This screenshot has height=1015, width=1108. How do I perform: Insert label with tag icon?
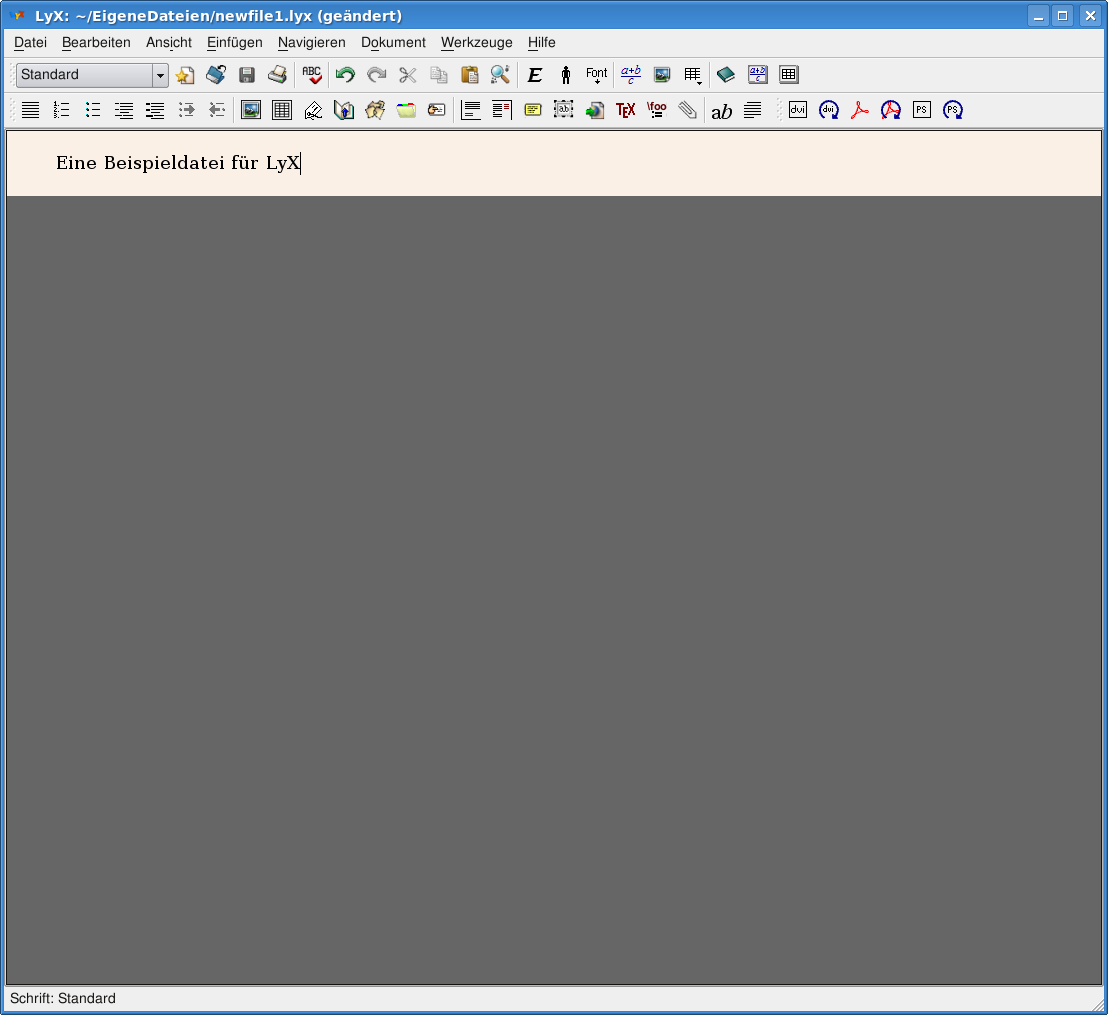point(313,110)
